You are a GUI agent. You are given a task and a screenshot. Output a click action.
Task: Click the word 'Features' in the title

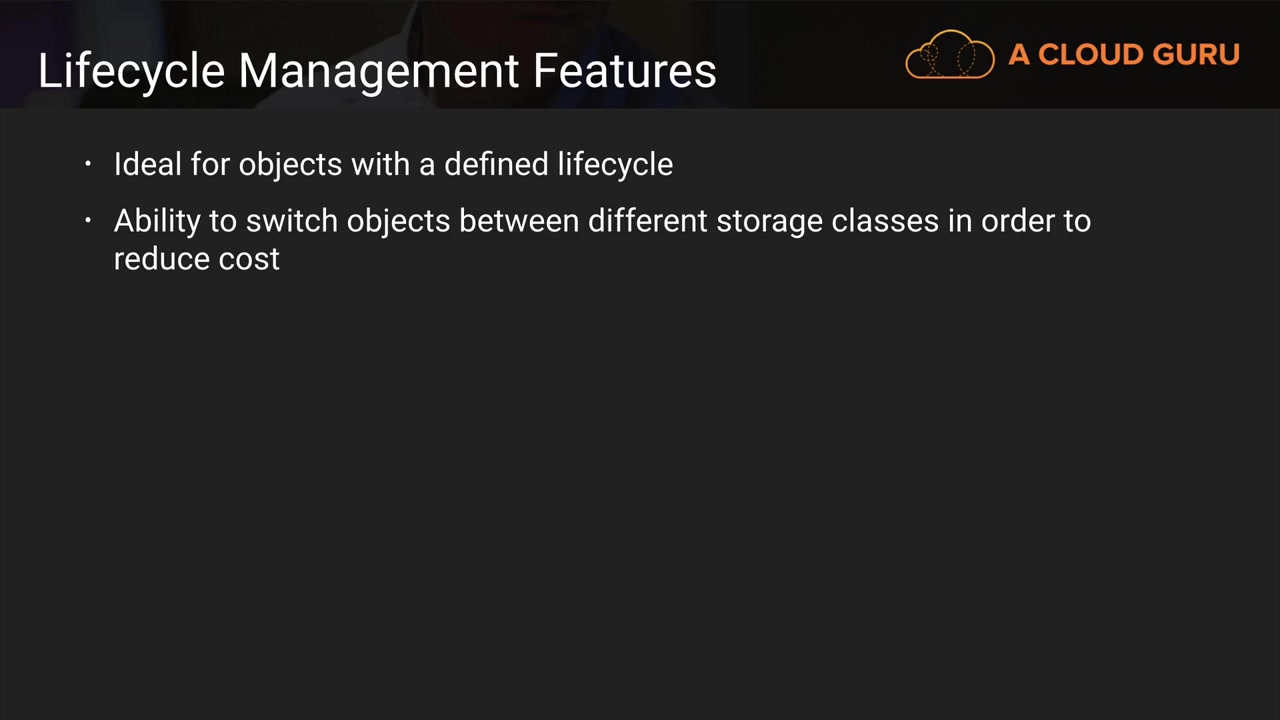pos(624,72)
